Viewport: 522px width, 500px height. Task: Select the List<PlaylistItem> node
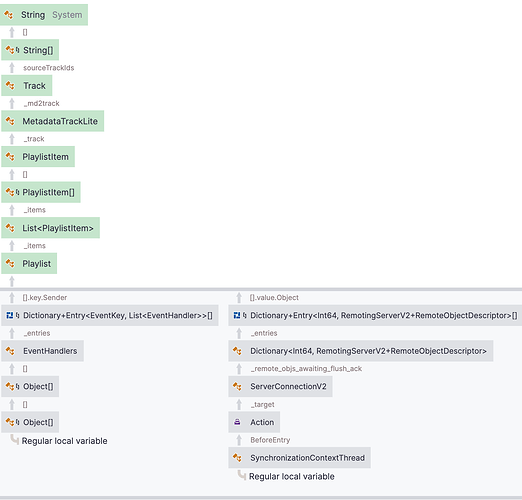(50, 228)
